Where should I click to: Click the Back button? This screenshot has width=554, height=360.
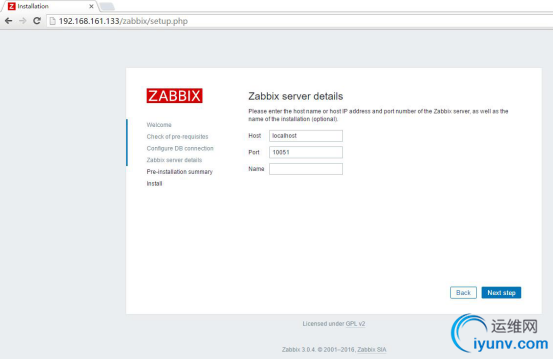point(463,293)
